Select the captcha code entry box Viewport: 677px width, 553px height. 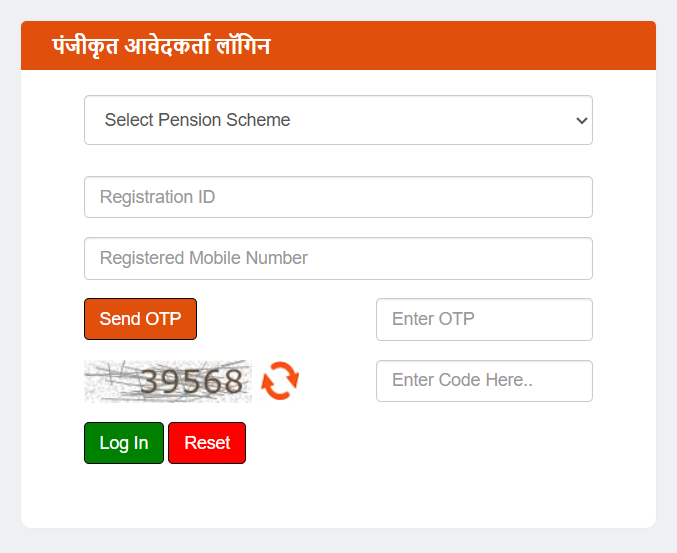click(484, 381)
